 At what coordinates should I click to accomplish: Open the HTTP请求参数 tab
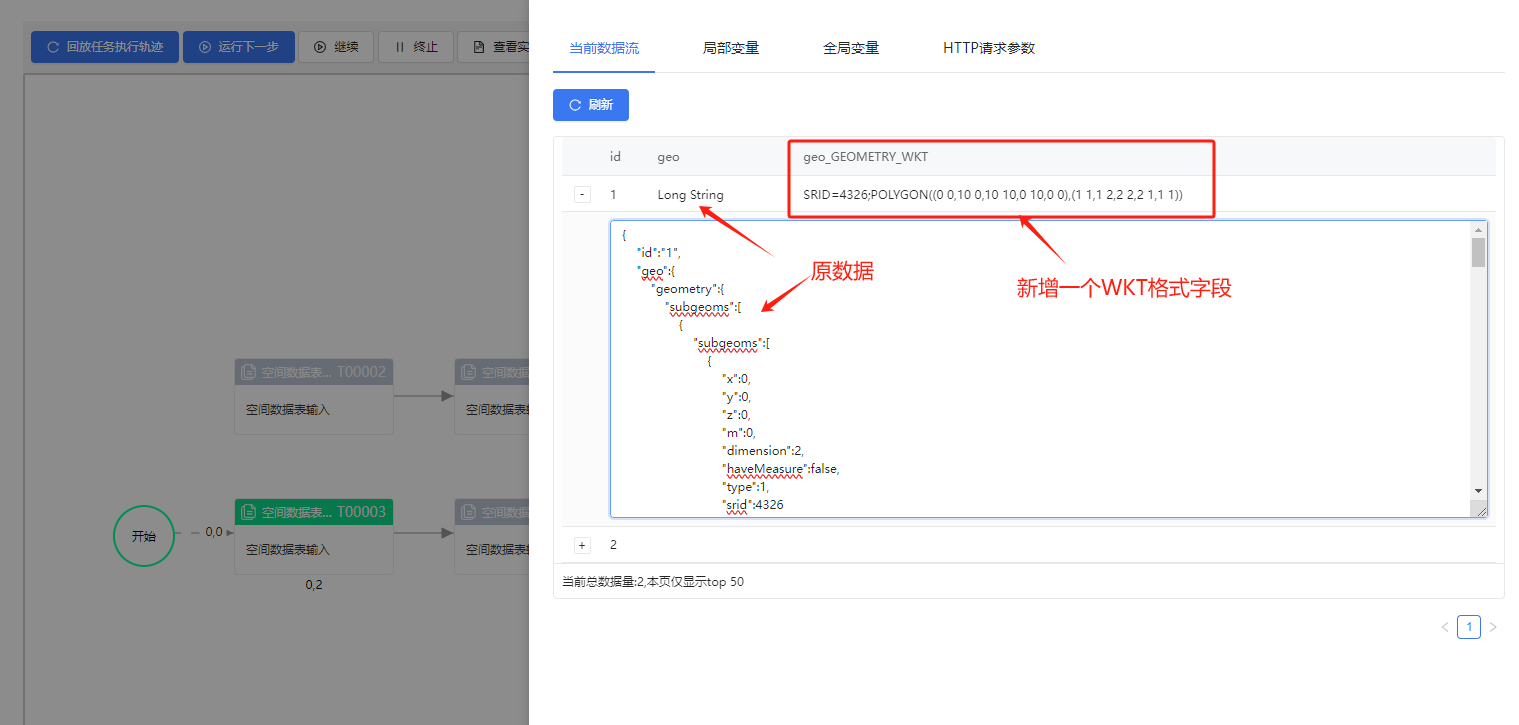tap(988, 46)
